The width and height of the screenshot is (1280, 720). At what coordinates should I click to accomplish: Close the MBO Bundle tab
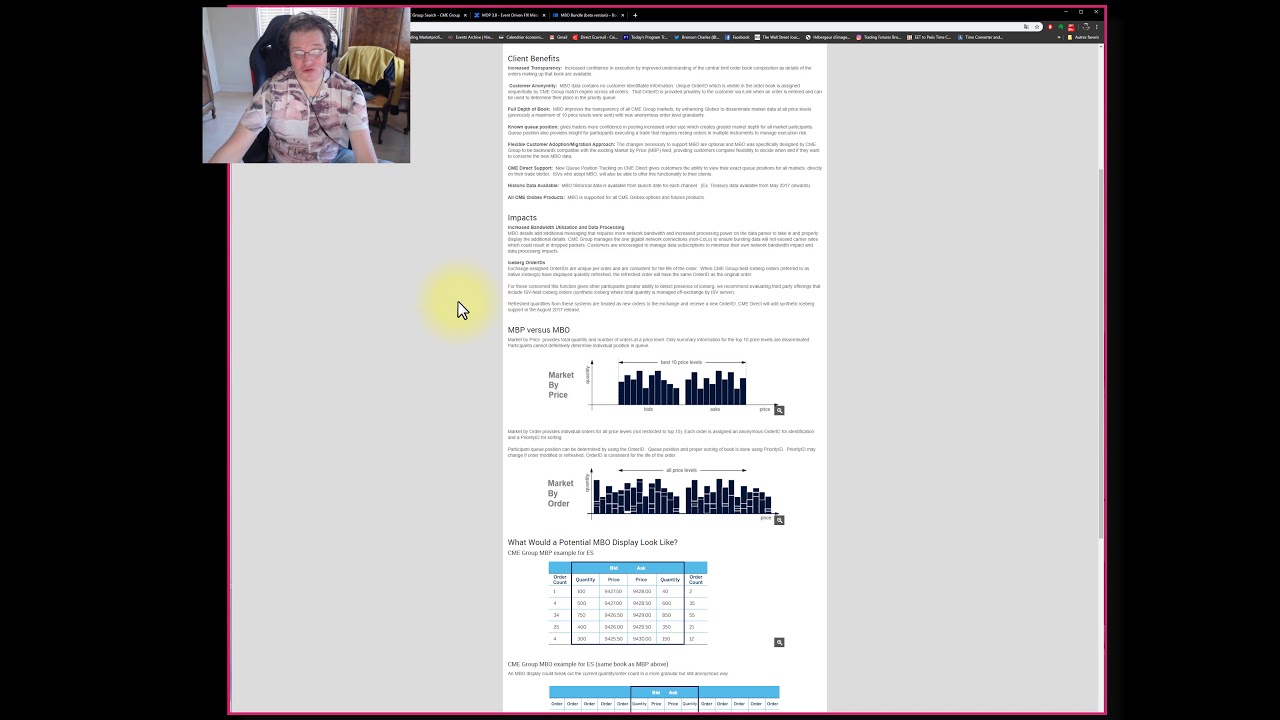pyautogui.click(x=622, y=15)
